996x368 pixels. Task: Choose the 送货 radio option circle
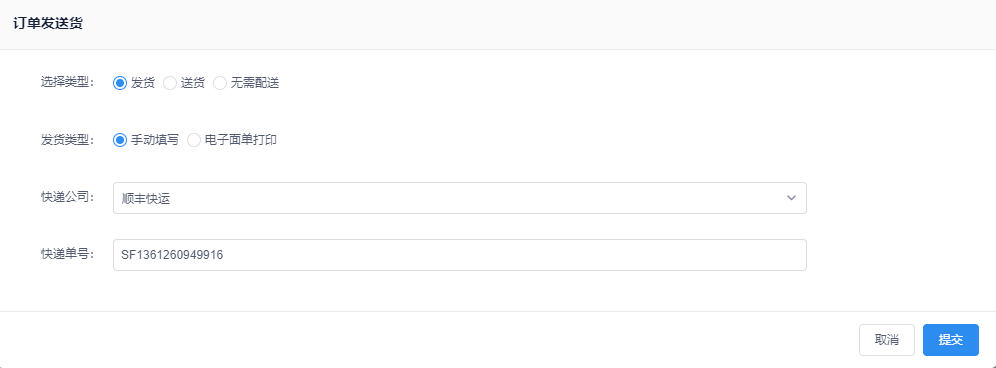point(170,83)
